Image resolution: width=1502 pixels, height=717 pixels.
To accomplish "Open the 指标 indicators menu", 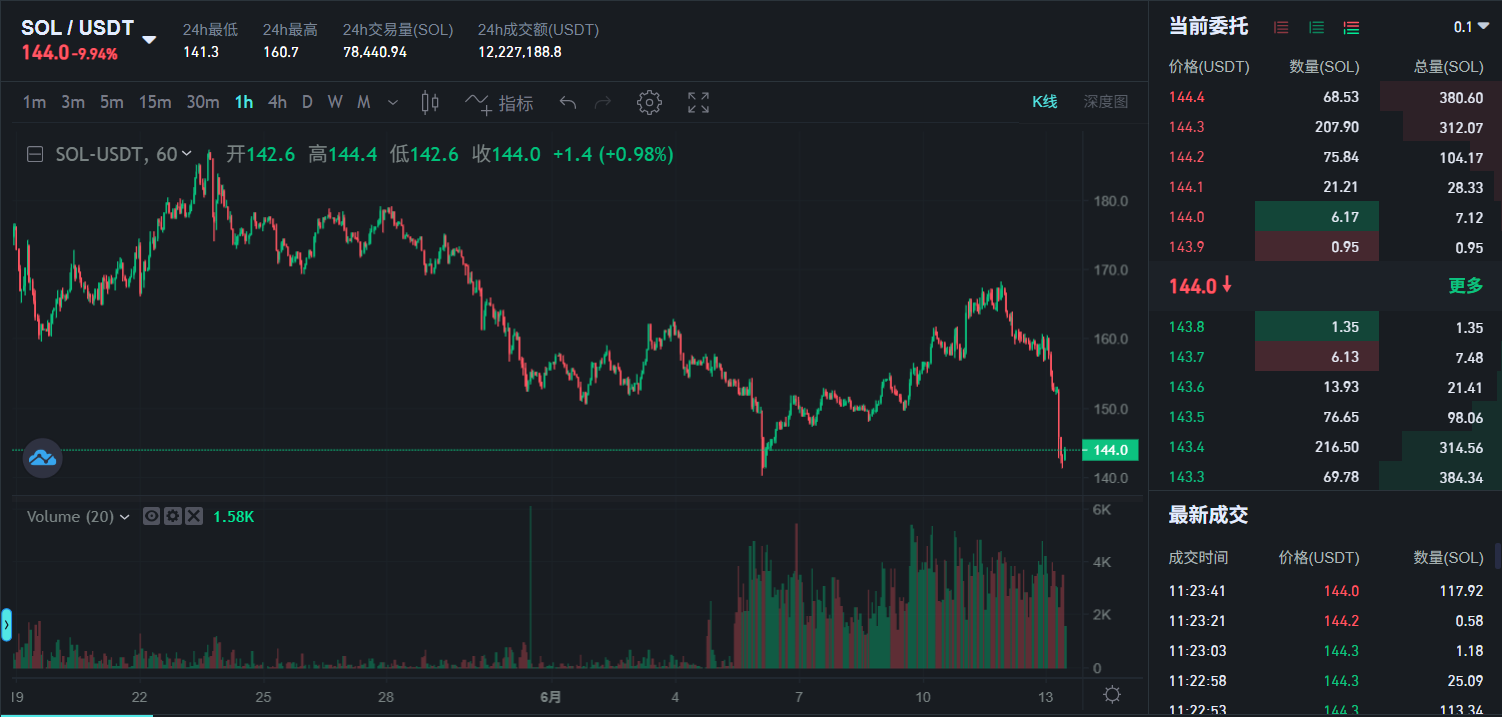I will (x=499, y=103).
